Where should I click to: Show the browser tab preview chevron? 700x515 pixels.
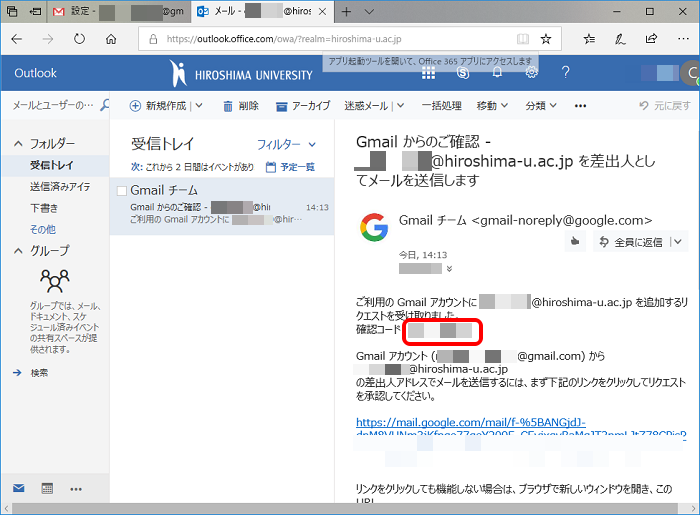click(x=369, y=12)
